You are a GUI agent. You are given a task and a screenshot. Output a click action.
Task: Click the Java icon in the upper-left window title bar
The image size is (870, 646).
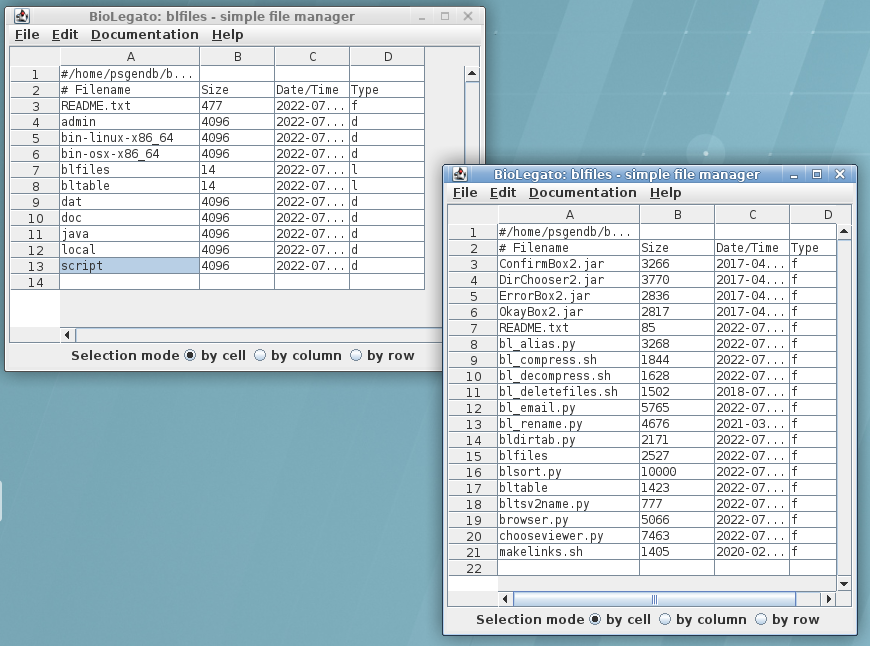click(22, 16)
